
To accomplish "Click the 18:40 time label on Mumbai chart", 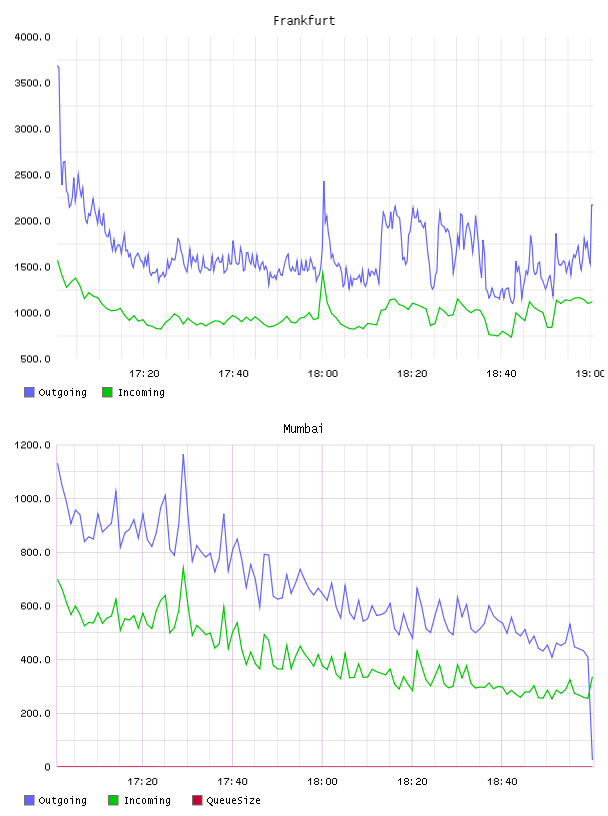I will pos(502,782).
